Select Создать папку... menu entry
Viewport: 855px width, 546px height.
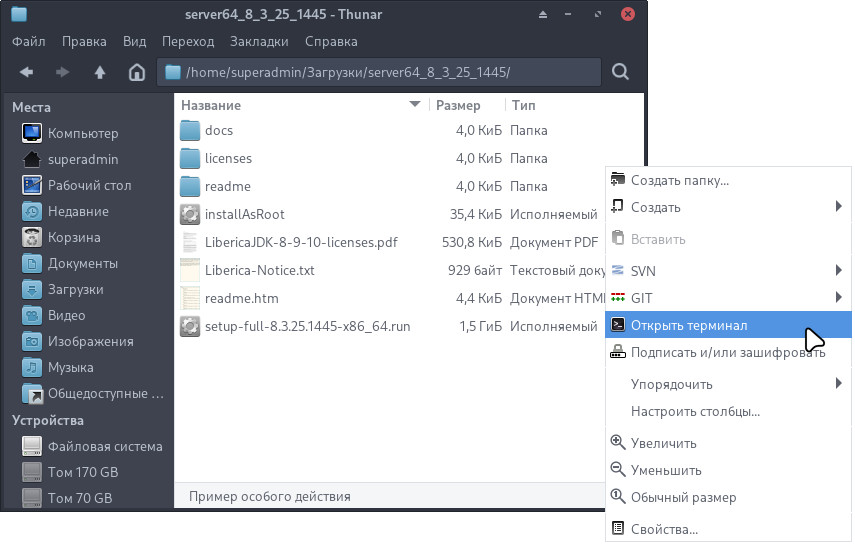679,181
